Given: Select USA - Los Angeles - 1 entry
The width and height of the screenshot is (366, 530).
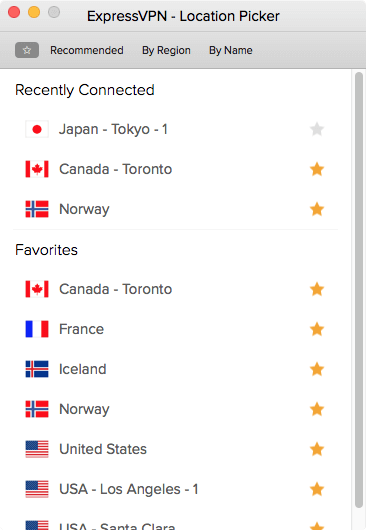Looking at the screenshot, I should coord(175,489).
